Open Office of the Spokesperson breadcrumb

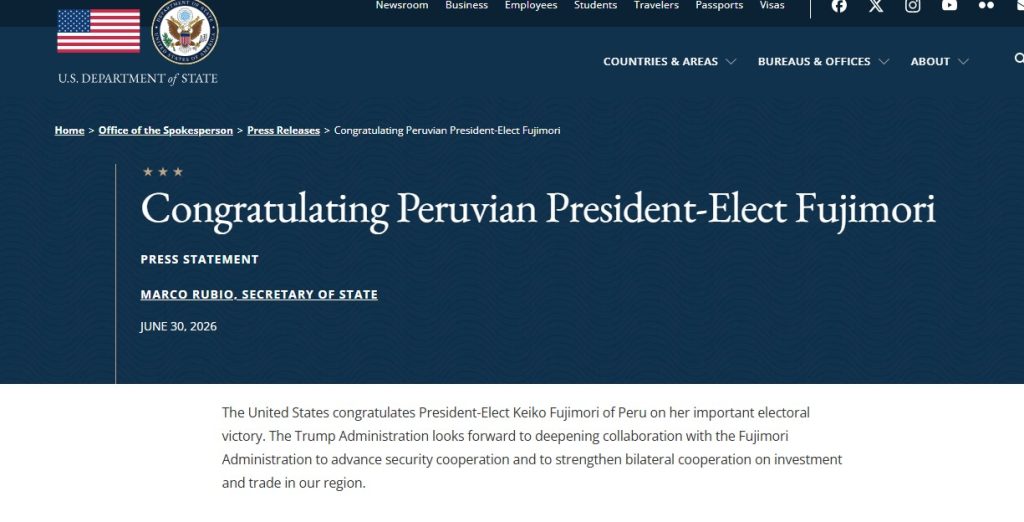point(165,131)
